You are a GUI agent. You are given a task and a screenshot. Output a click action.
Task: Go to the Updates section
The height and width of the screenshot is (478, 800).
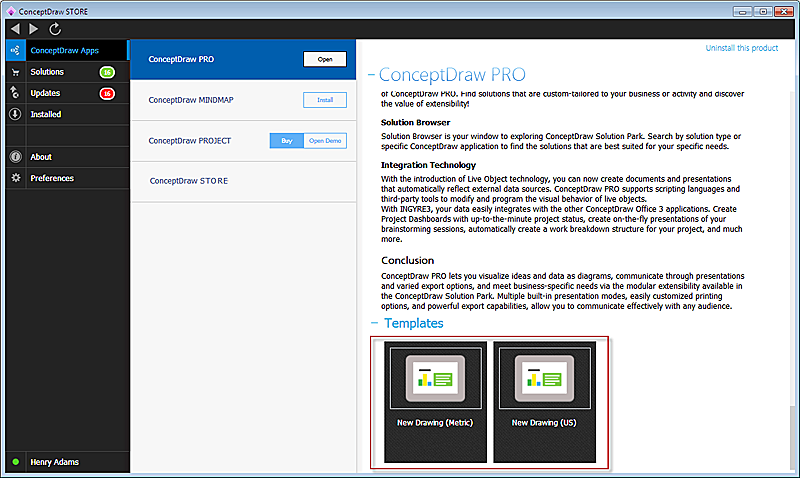tap(67, 93)
